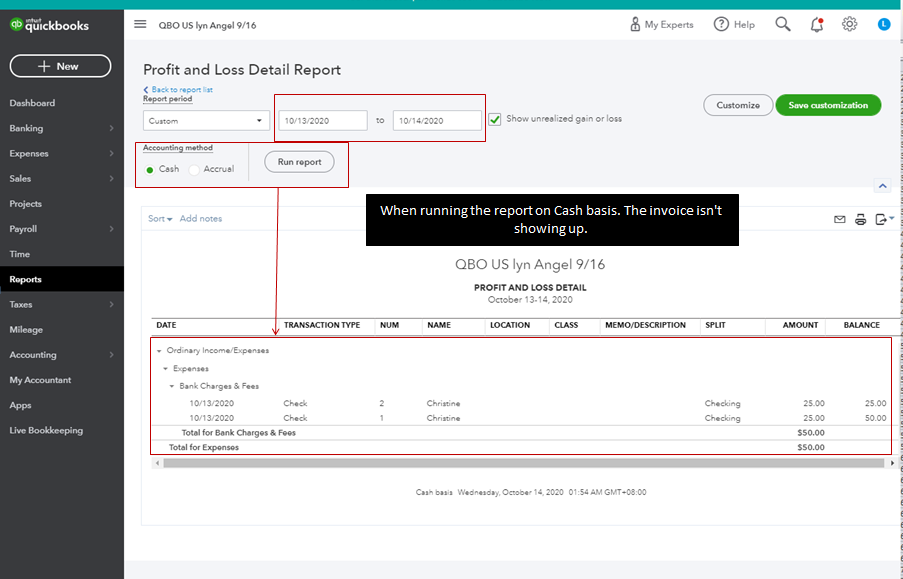This screenshot has width=903, height=579.
Task: Click Run report
Action: pos(299,162)
